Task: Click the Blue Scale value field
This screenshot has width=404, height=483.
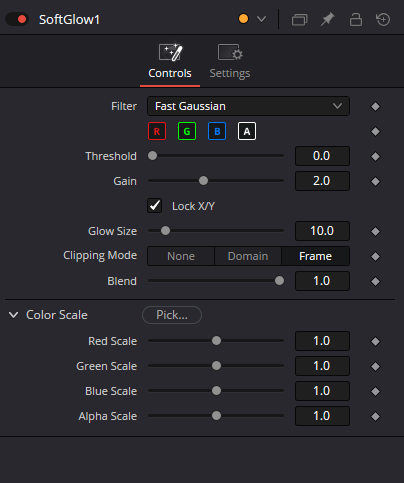Action: pyautogui.click(x=322, y=391)
